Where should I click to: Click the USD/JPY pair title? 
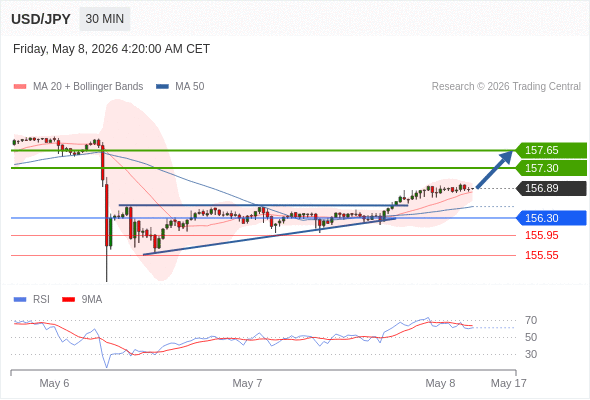pos(41,19)
